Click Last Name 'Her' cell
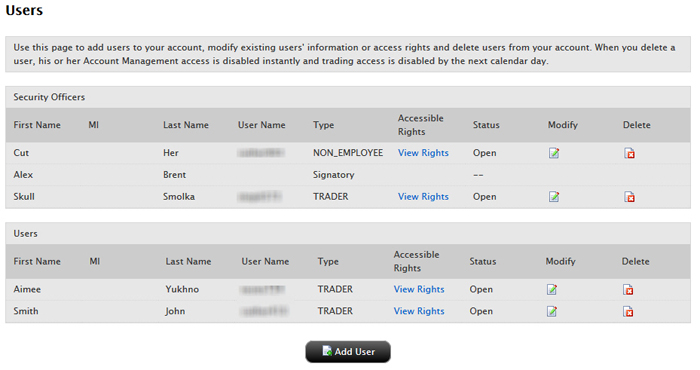Screen dimensions: 700x370 pyautogui.click(x=171, y=153)
